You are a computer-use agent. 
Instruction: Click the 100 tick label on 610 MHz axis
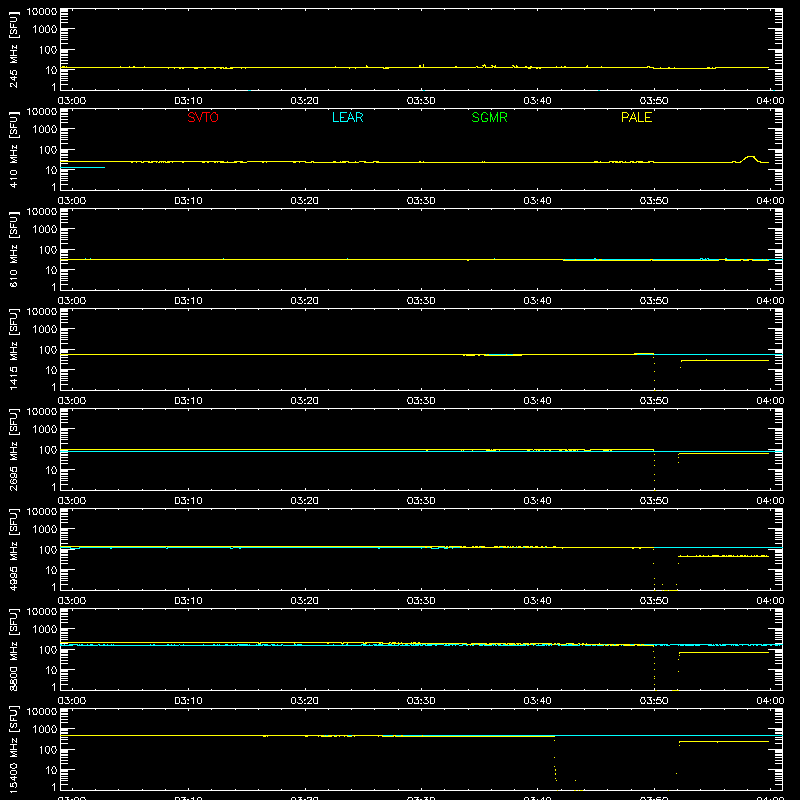point(48,249)
